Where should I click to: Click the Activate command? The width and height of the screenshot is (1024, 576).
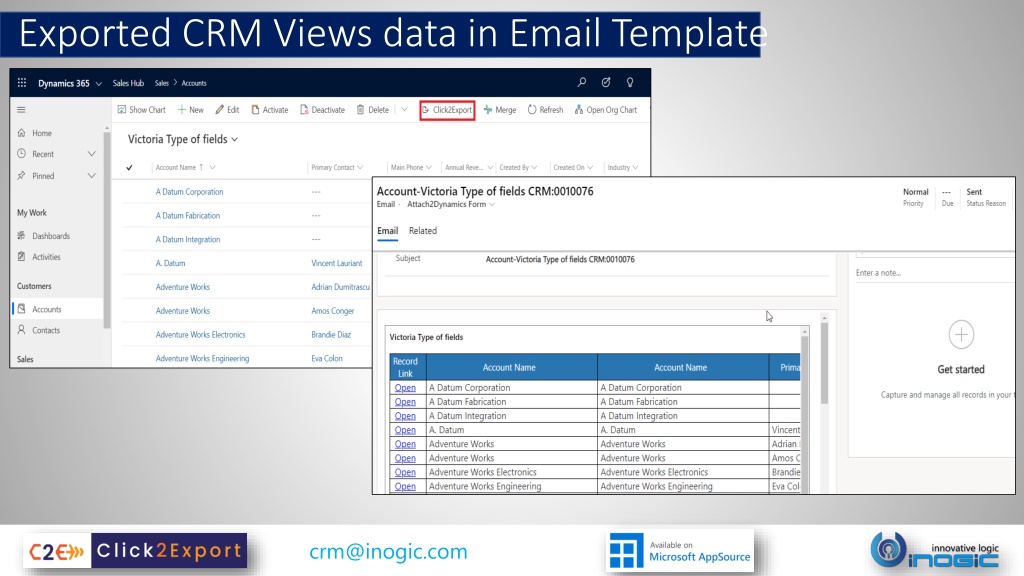click(x=270, y=110)
